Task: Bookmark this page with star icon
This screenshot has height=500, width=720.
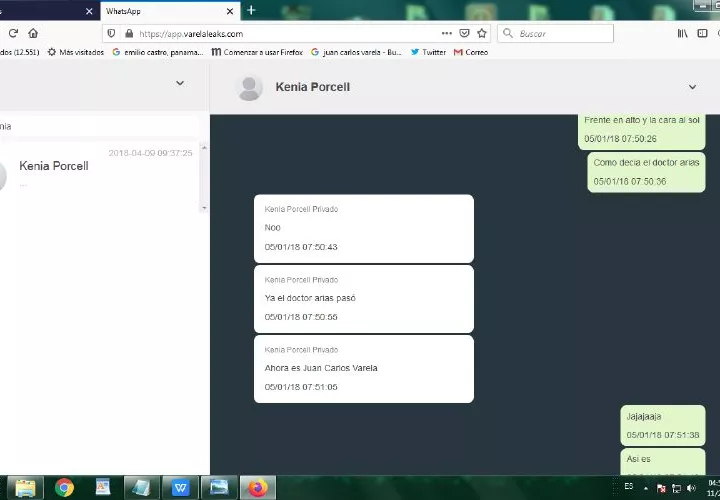Action: click(481, 33)
